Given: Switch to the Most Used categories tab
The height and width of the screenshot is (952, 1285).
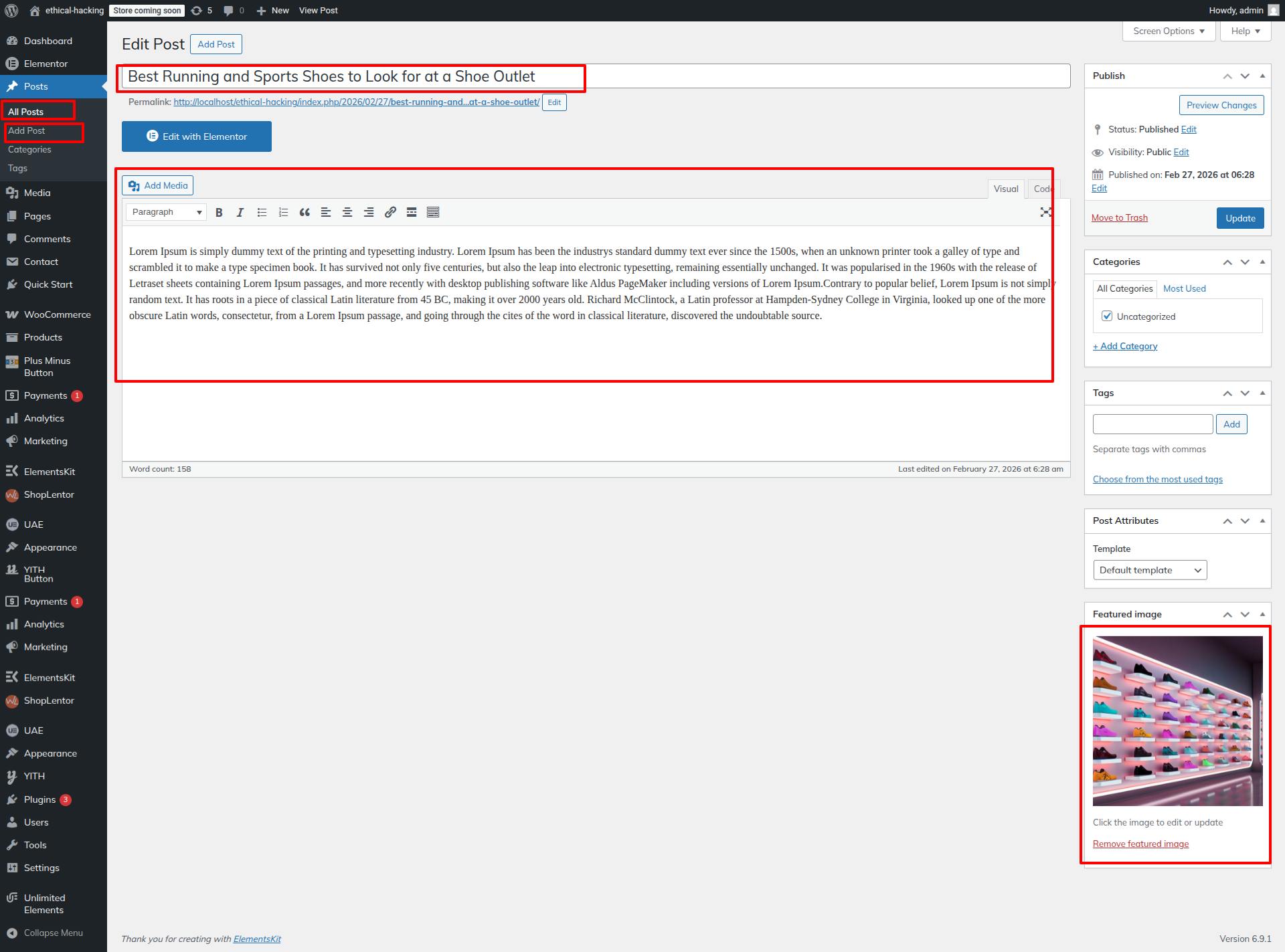Looking at the screenshot, I should pos(1184,288).
